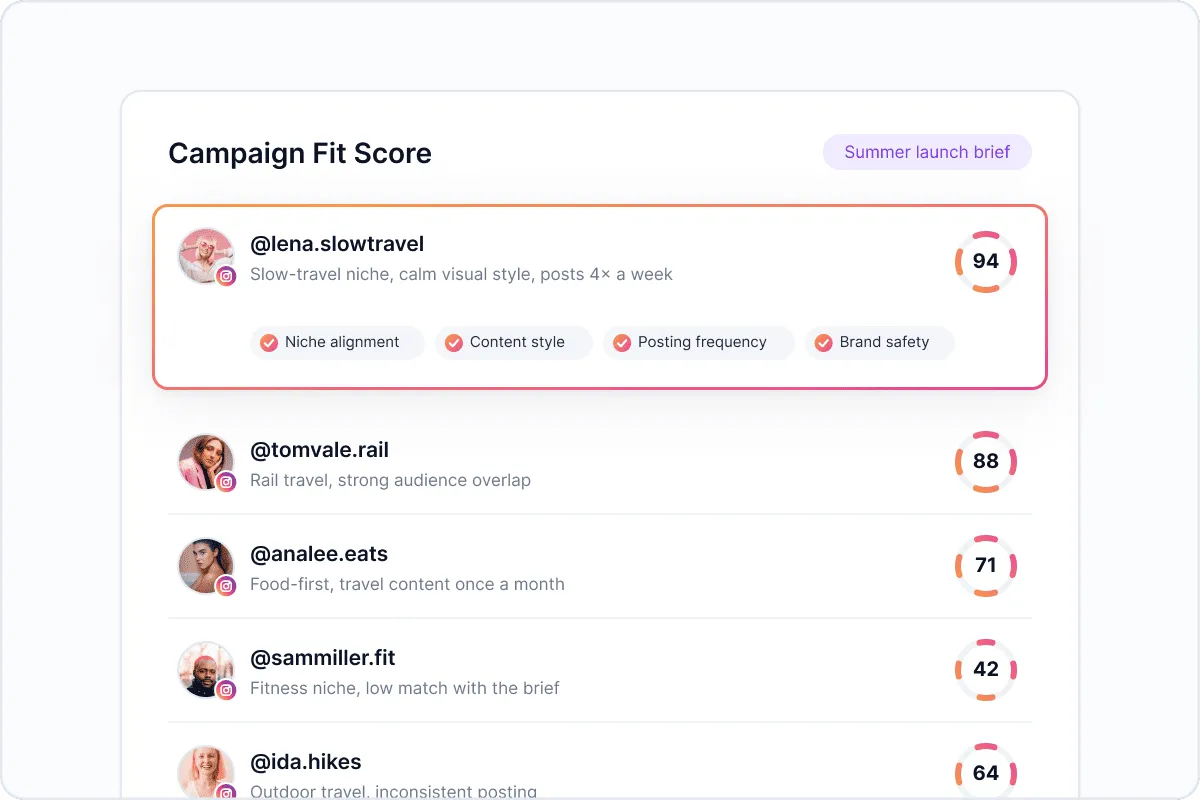Click 'Outdoor travel, inconsistent posting' text
The image size is (1200, 800).
click(394, 791)
